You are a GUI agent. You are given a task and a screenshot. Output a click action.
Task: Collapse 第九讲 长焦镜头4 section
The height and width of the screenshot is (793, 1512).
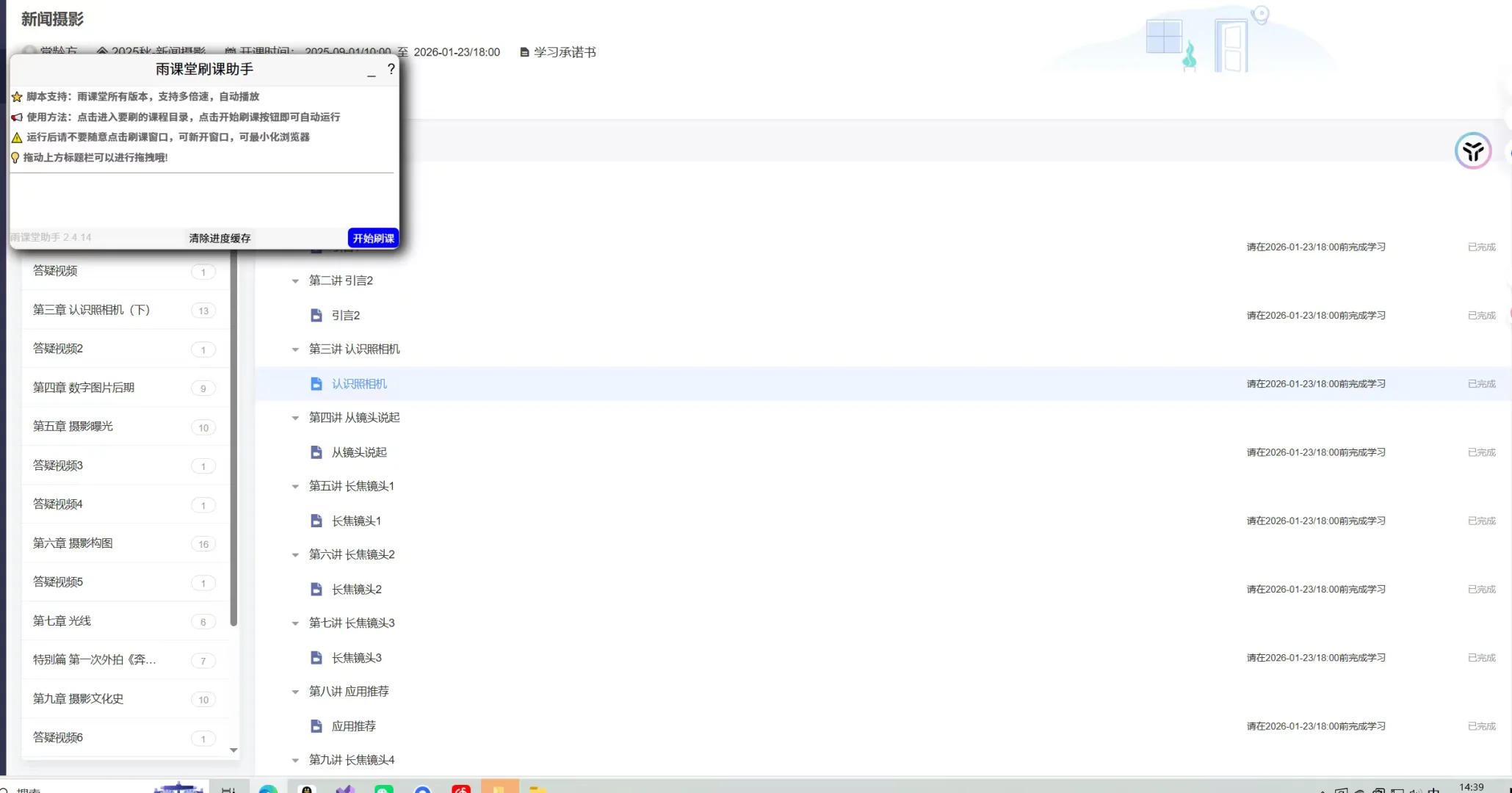click(295, 761)
